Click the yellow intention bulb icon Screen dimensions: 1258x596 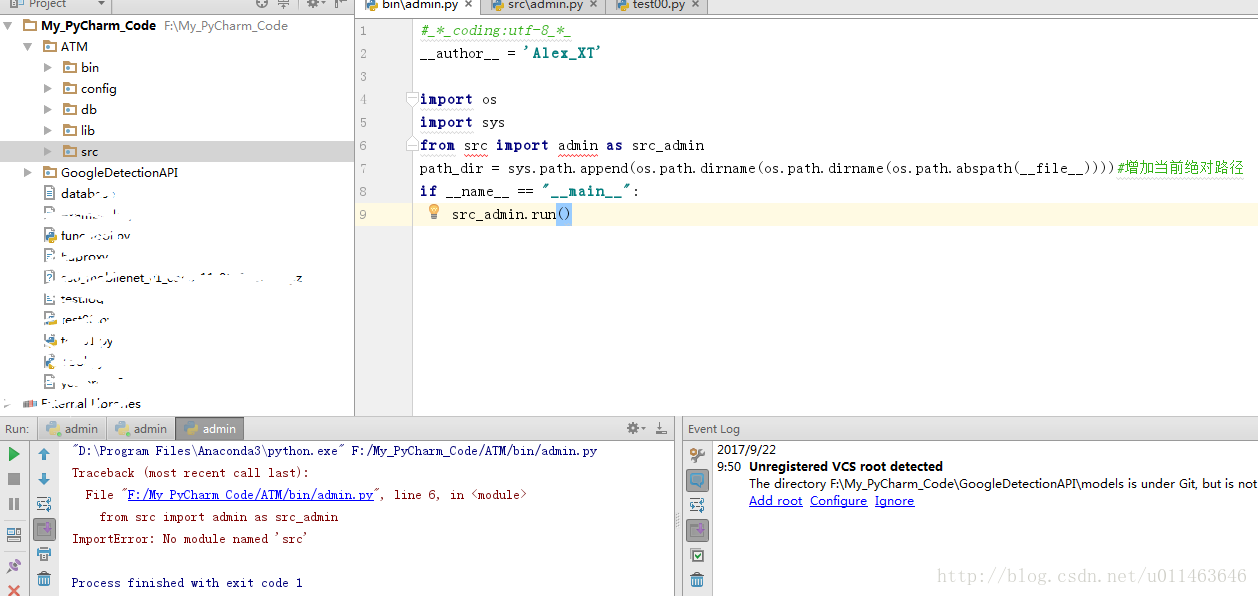point(434,212)
